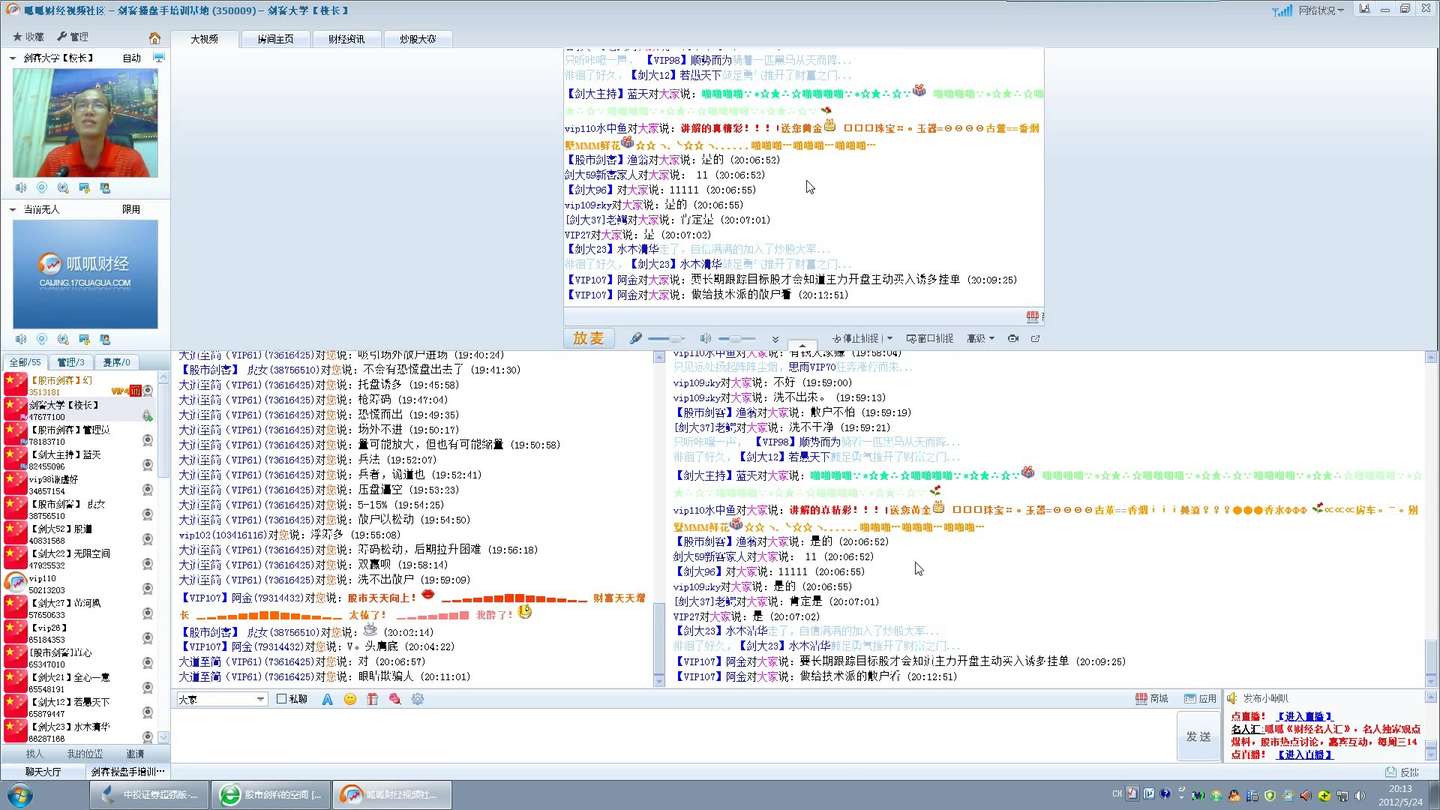Open the 大家 recipient dropdown
Viewport: 1440px width, 810px height.
click(x=260, y=699)
